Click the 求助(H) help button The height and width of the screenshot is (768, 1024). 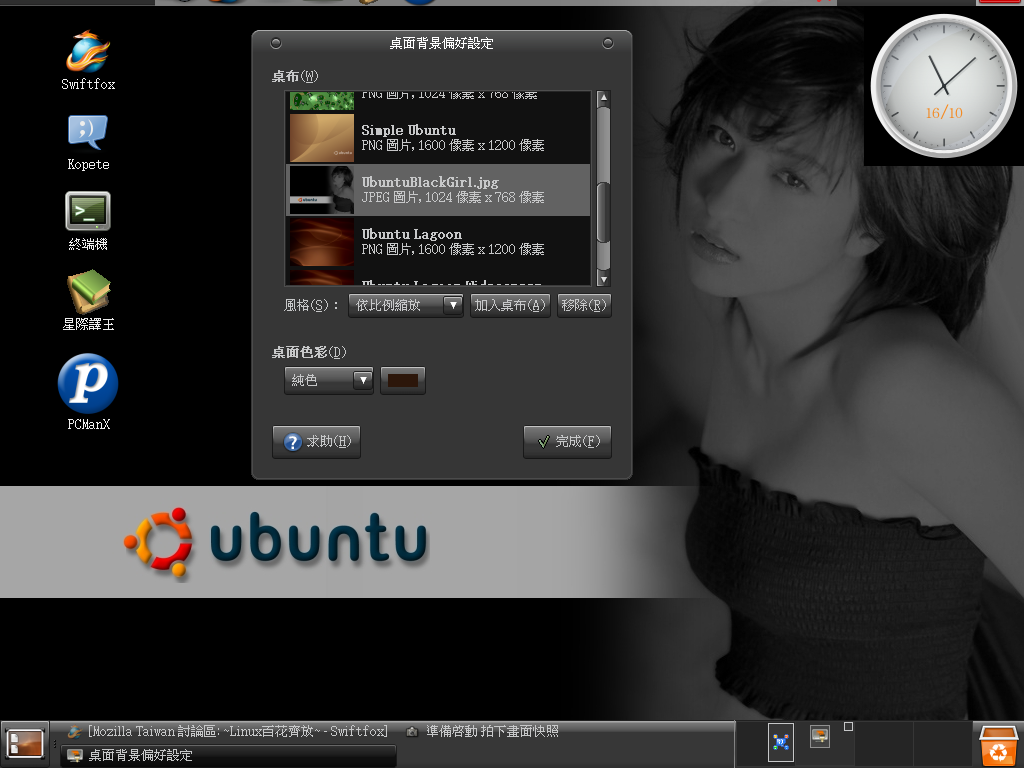coord(316,442)
